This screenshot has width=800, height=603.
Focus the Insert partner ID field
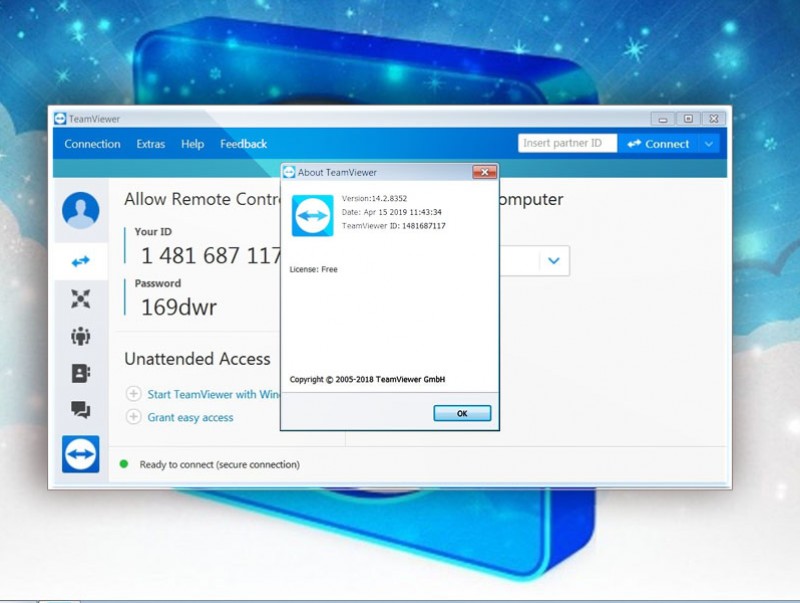coord(567,143)
